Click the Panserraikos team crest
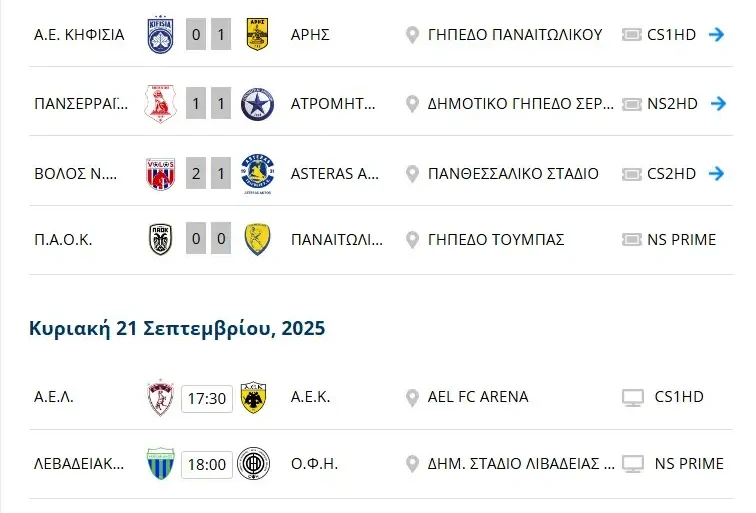Screen dimensions: 756x513 160,103
